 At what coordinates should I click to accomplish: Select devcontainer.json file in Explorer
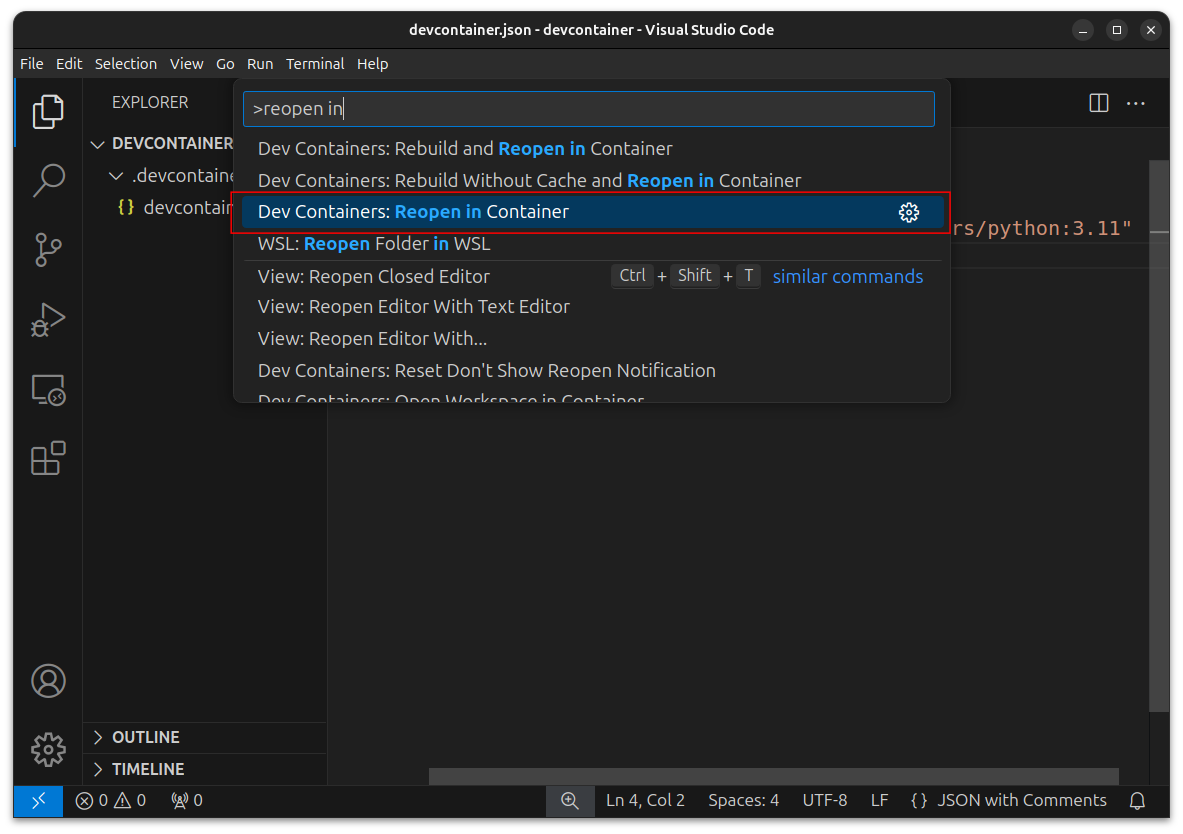click(158, 208)
